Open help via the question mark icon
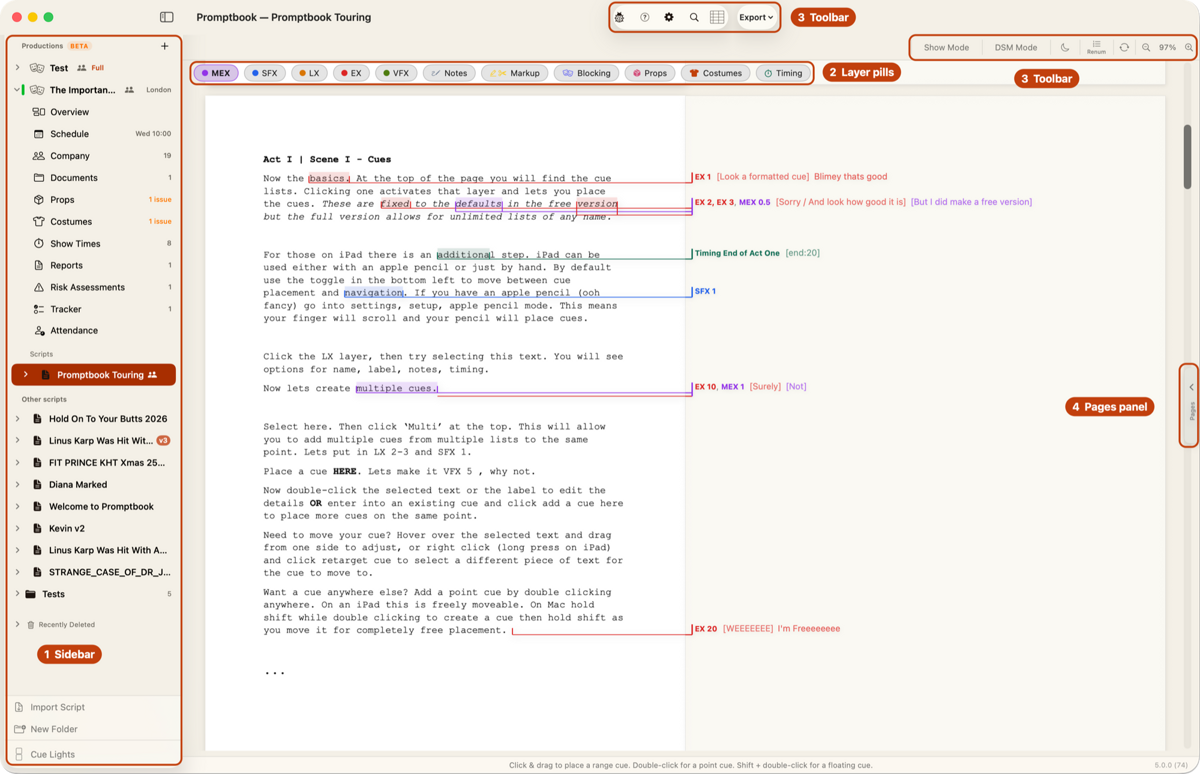Screen dimensions: 1200x774 tap(645, 17)
